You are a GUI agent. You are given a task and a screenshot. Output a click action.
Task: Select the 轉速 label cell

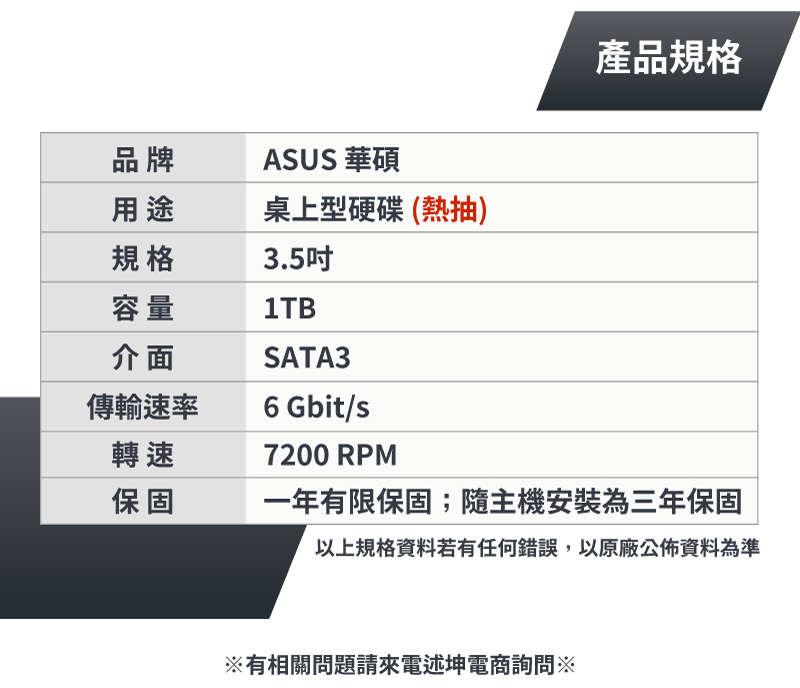[143, 454]
